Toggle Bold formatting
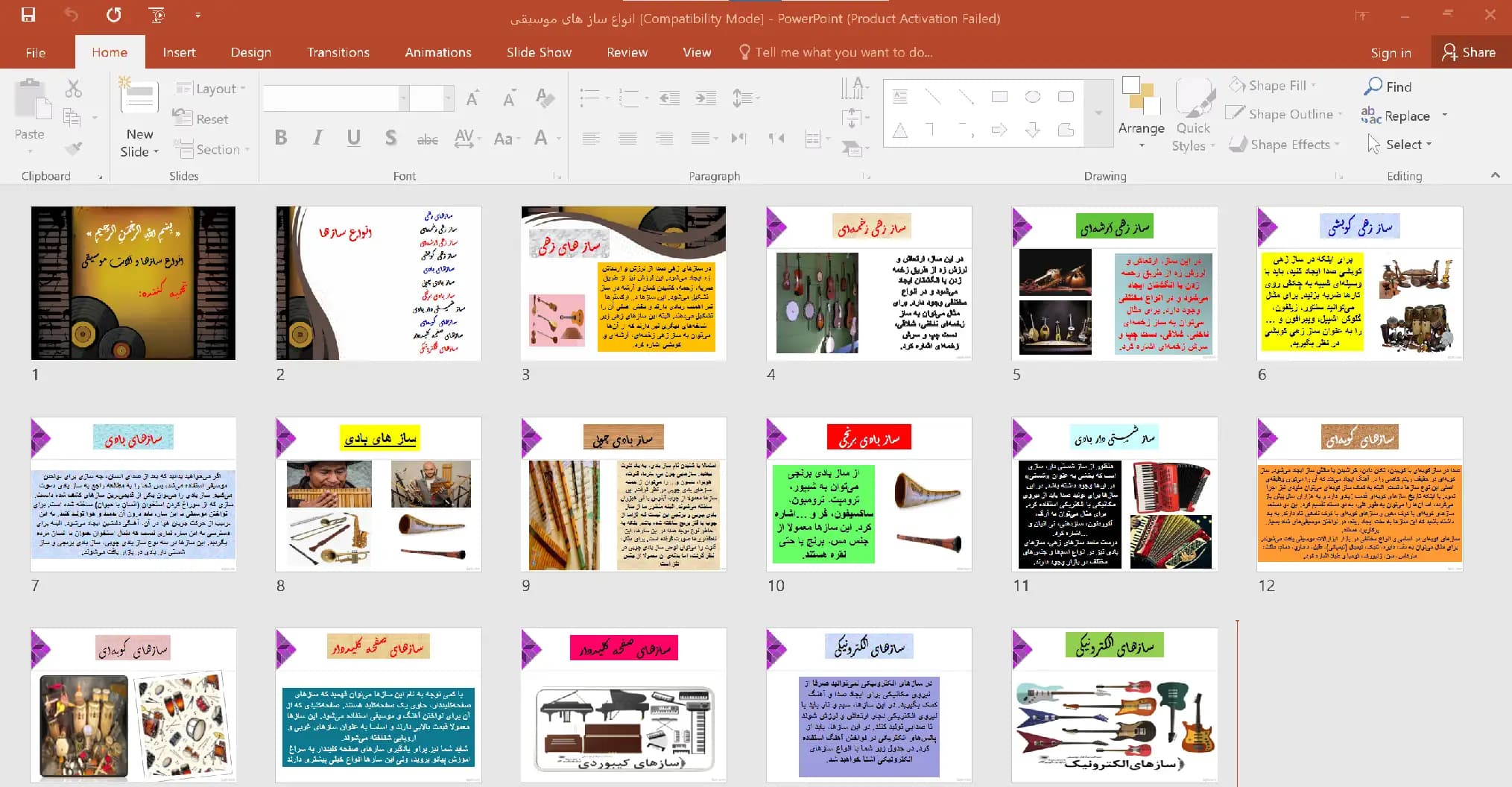The height and width of the screenshot is (787, 1512). [281, 138]
